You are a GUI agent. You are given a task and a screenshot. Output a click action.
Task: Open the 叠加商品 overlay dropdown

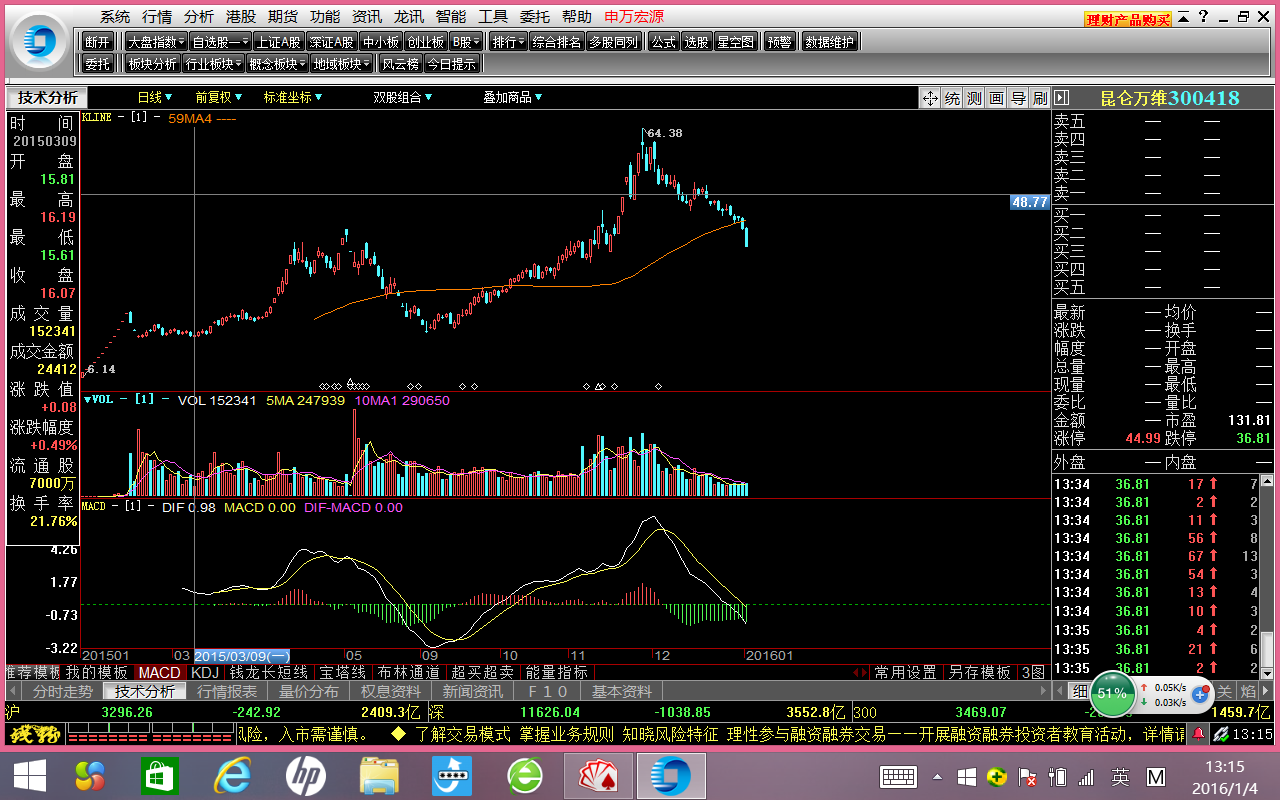tap(513, 97)
